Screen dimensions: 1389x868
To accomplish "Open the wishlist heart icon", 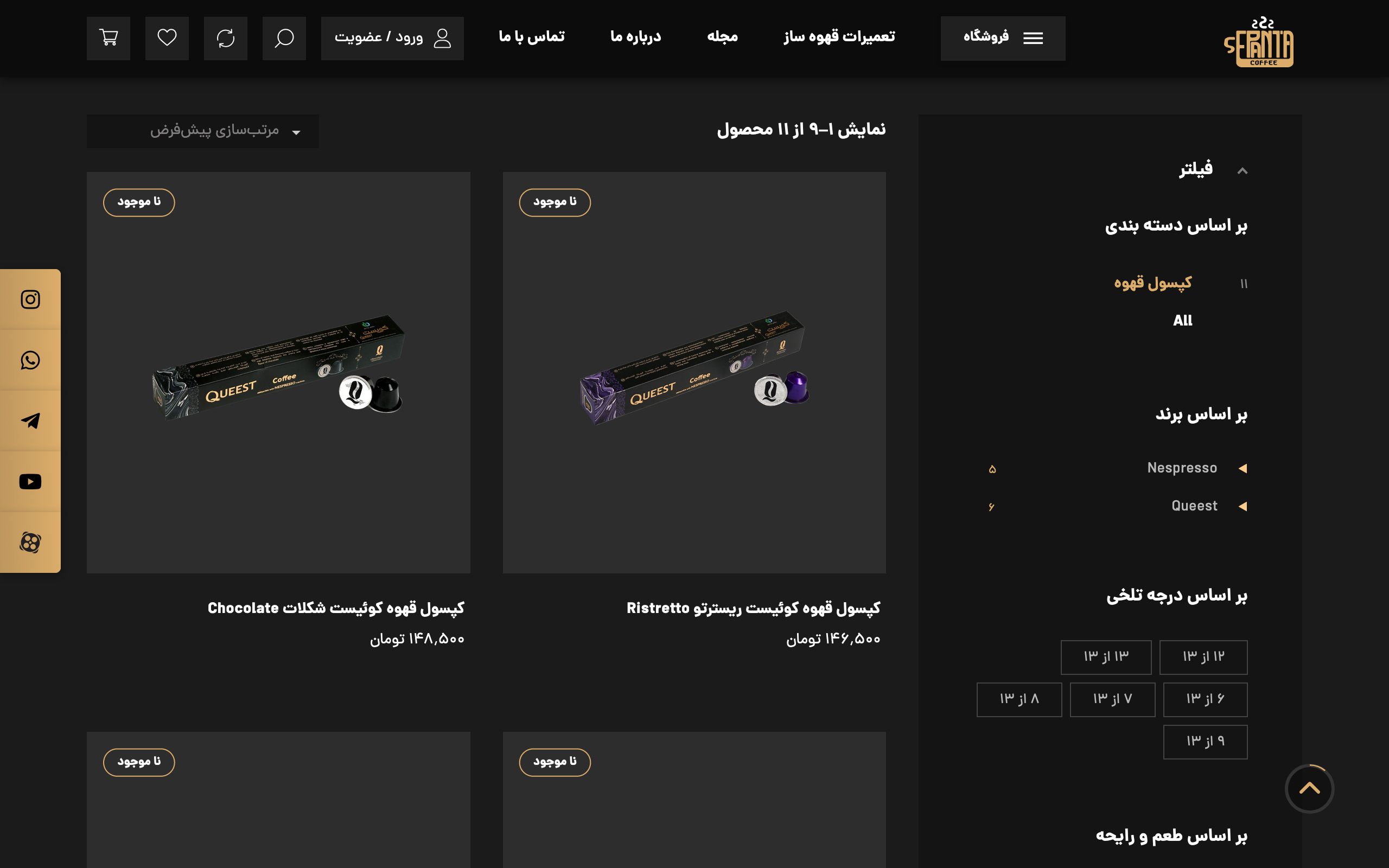I will coord(167,39).
